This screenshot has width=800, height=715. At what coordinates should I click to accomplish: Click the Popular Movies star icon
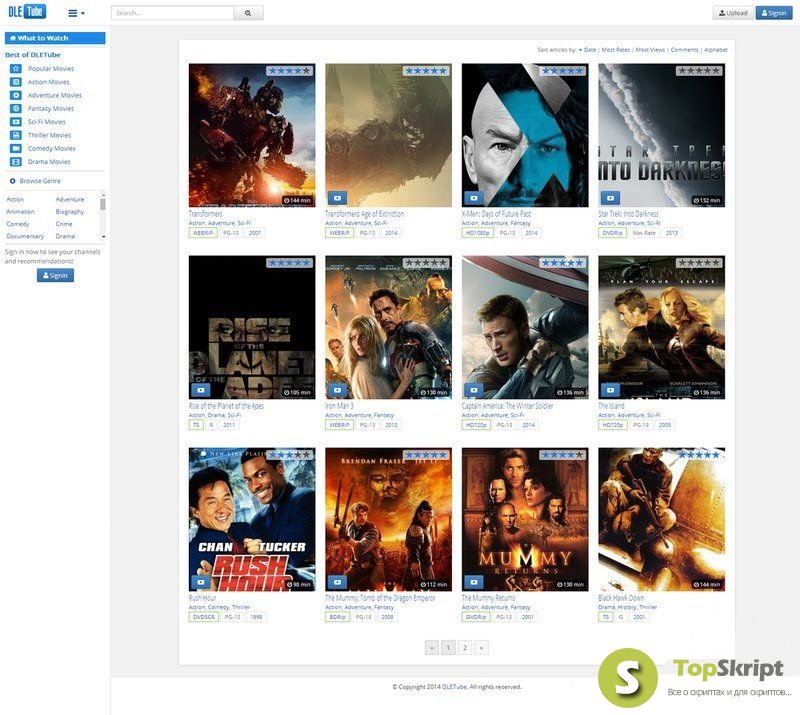coord(16,68)
